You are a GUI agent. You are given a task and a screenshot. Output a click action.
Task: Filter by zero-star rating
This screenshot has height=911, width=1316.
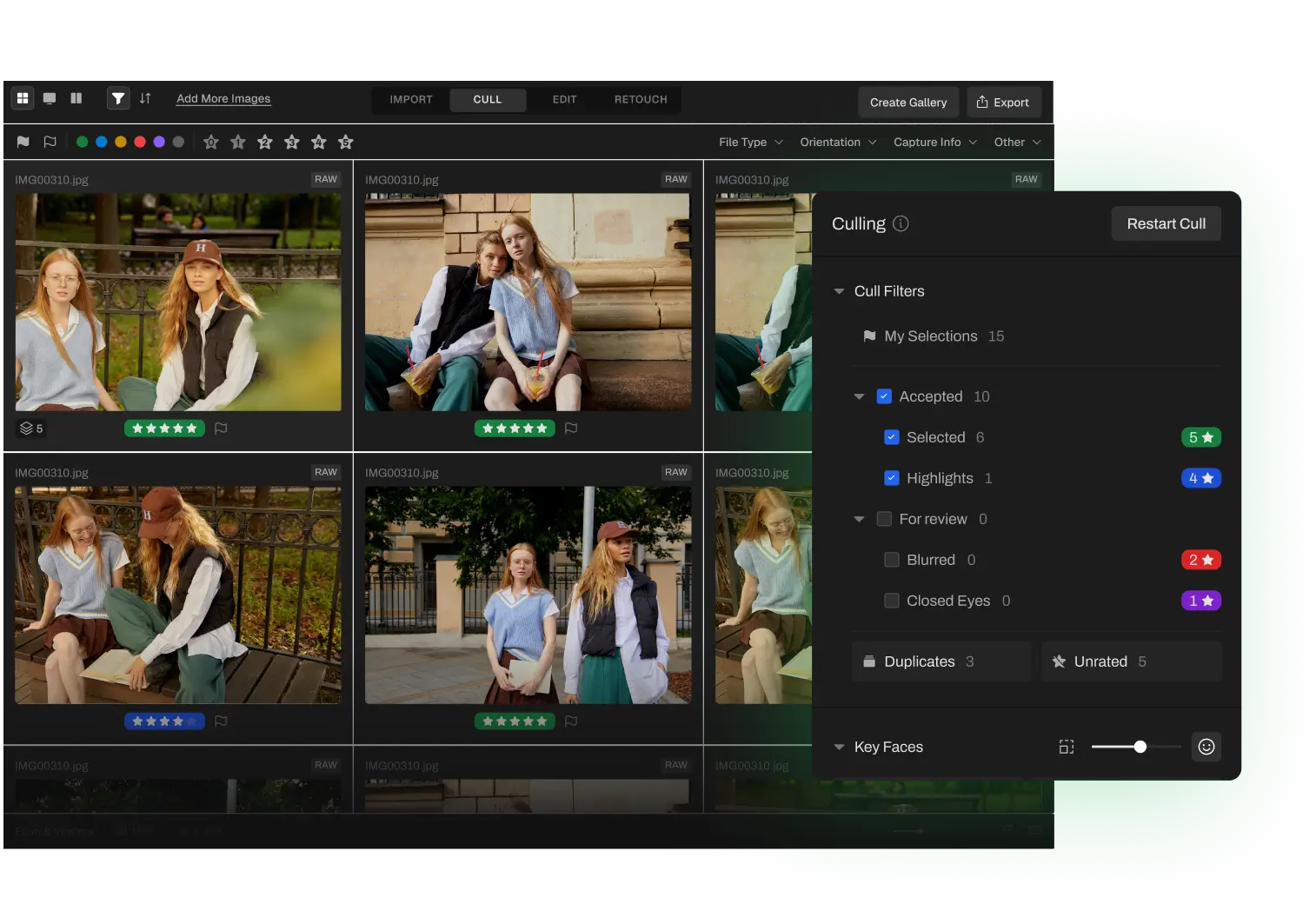click(x=211, y=142)
